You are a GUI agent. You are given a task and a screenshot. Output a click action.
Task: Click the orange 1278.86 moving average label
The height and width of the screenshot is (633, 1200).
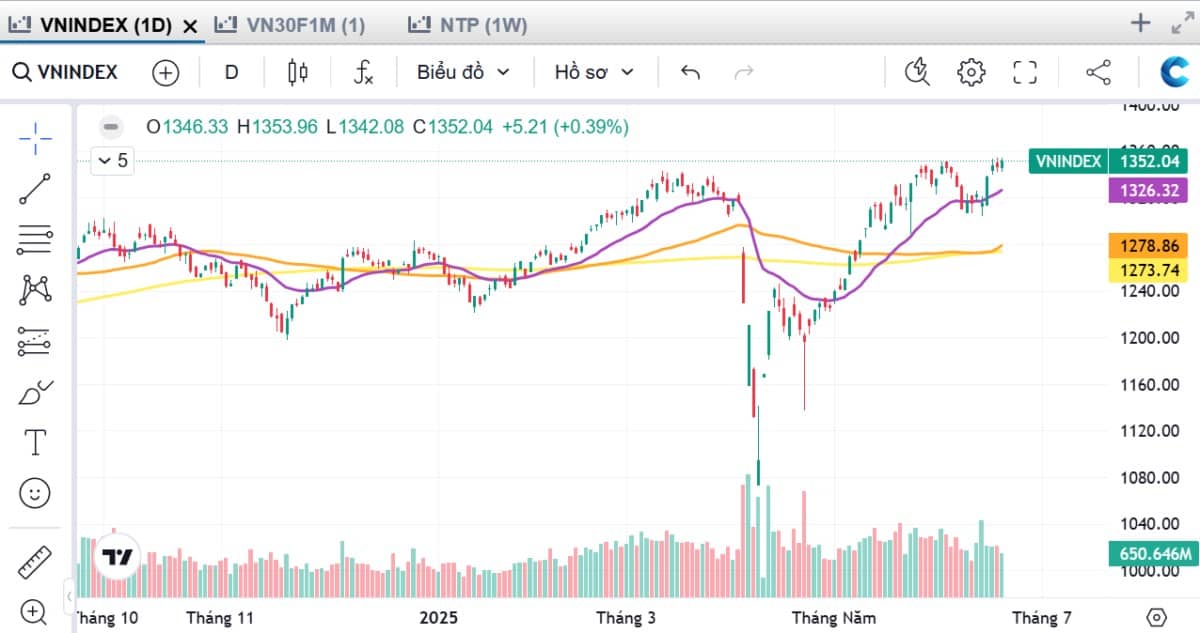click(1148, 246)
